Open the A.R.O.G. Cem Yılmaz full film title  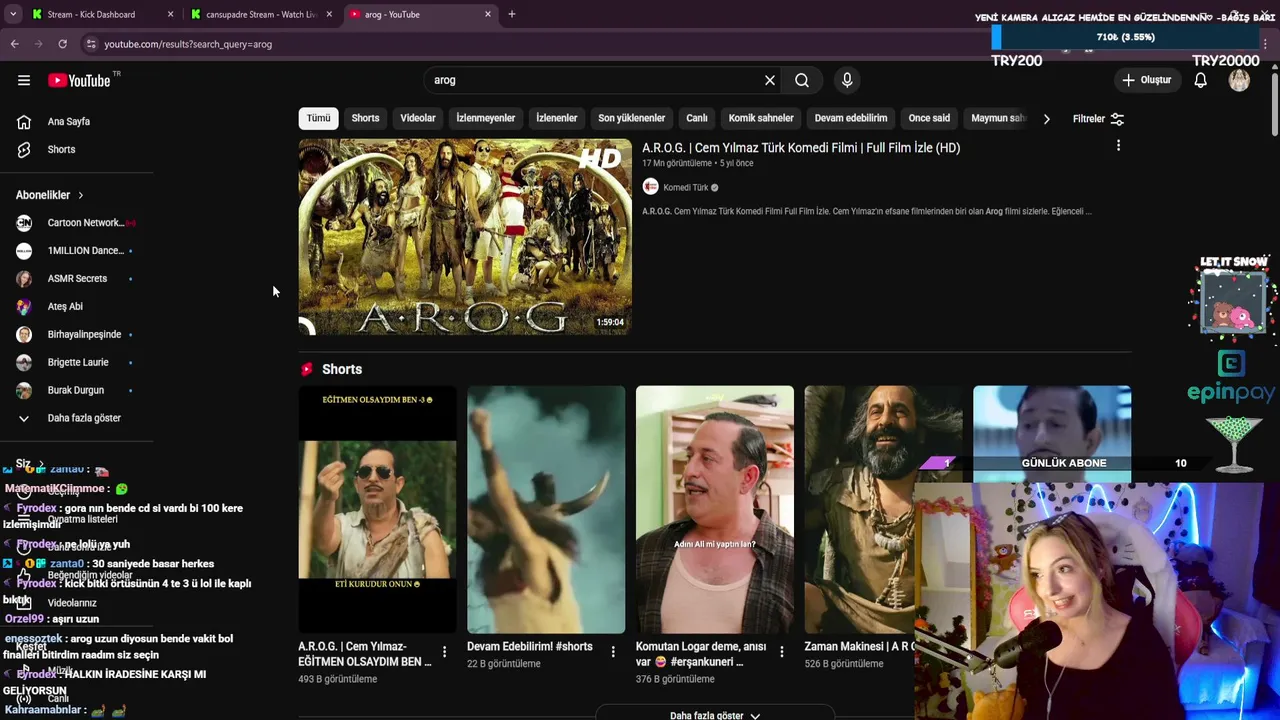801,148
